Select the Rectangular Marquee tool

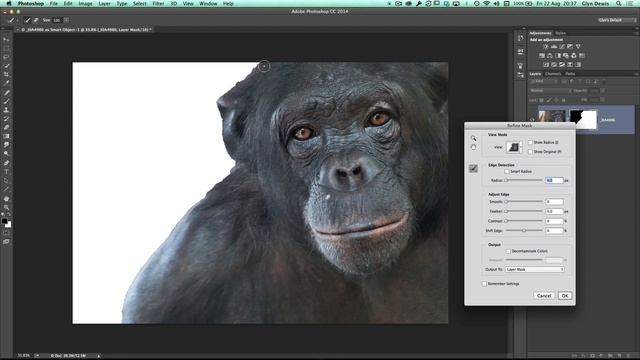[6, 49]
